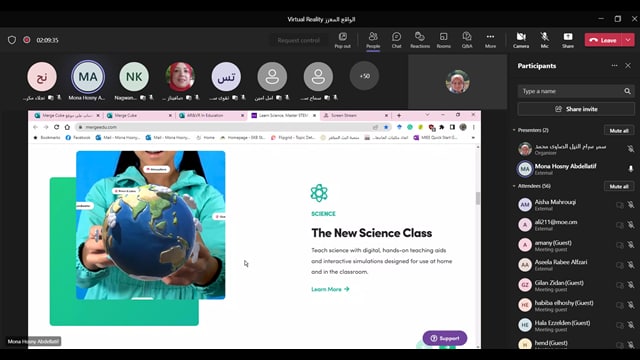Click the Chrome profile avatar icon
The image size is (640, 360).
[463, 127]
